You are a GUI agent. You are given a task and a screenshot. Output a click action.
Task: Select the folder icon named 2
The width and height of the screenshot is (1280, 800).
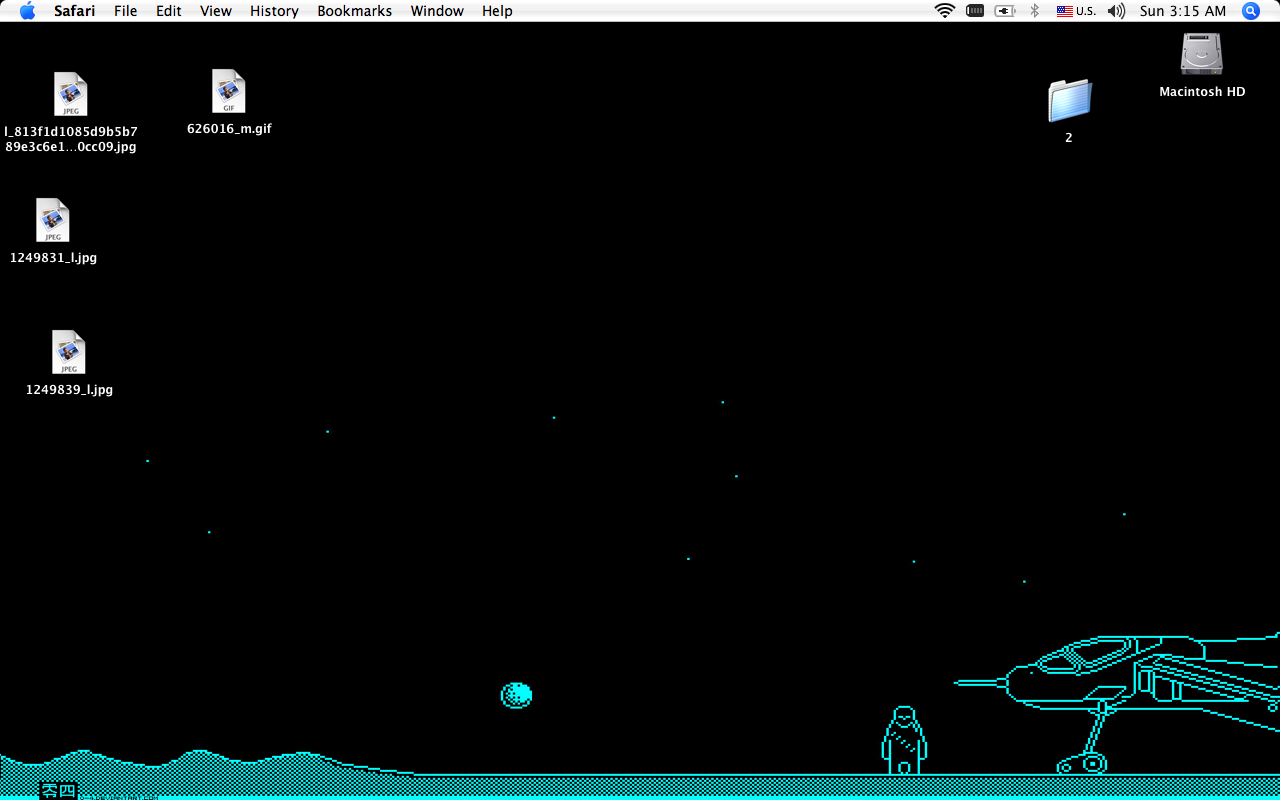point(1069,101)
